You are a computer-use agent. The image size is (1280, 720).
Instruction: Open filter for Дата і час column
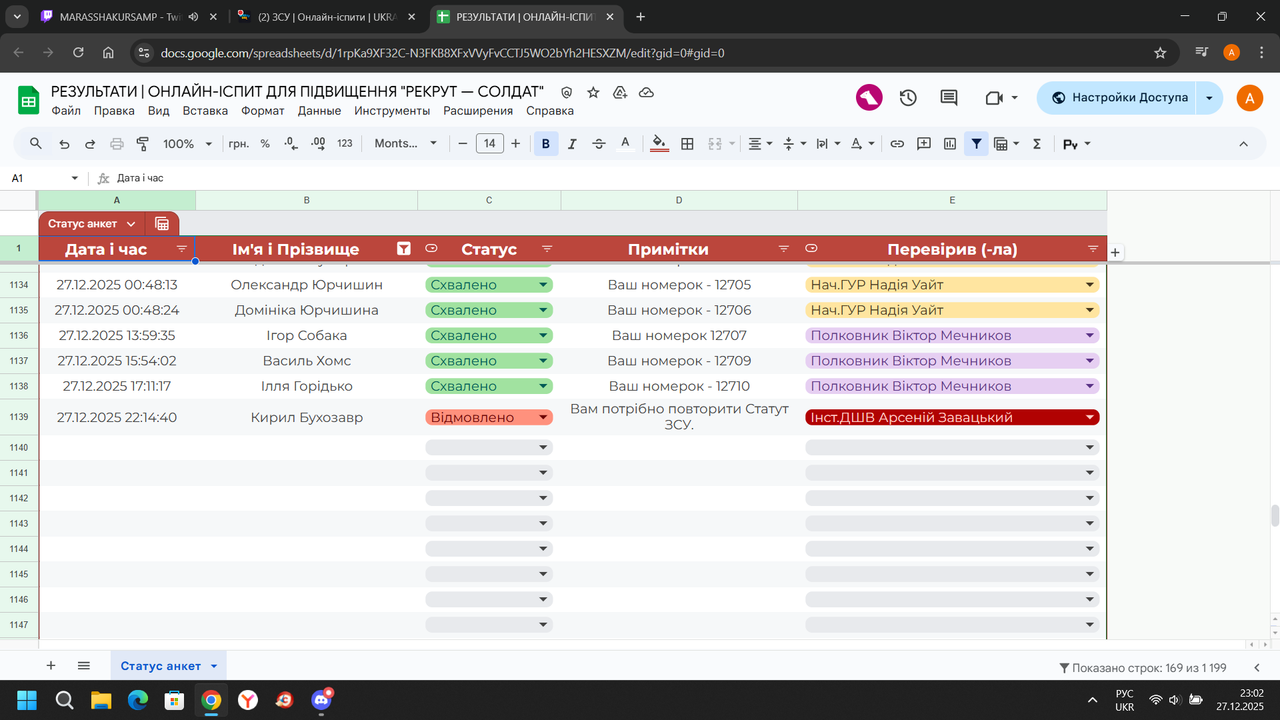coord(182,249)
